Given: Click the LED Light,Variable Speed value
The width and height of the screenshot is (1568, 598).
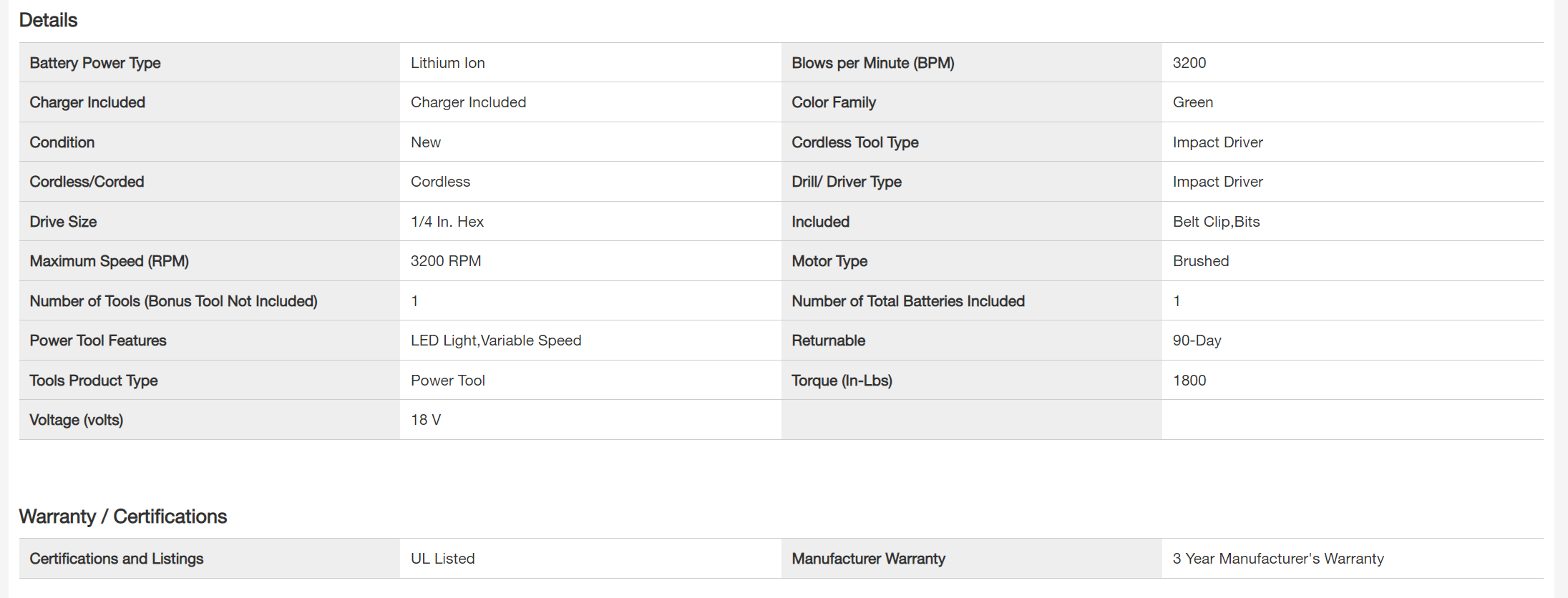Looking at the screenshot, I should 495,340.
